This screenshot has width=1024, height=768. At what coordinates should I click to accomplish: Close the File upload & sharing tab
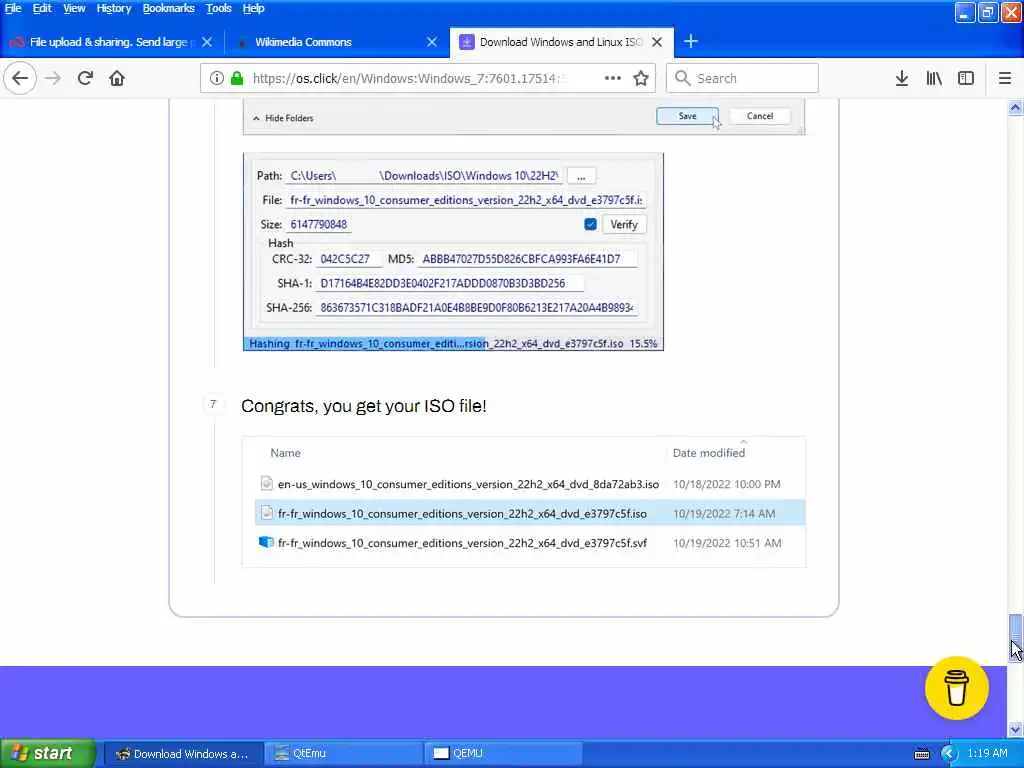point(207,42)
